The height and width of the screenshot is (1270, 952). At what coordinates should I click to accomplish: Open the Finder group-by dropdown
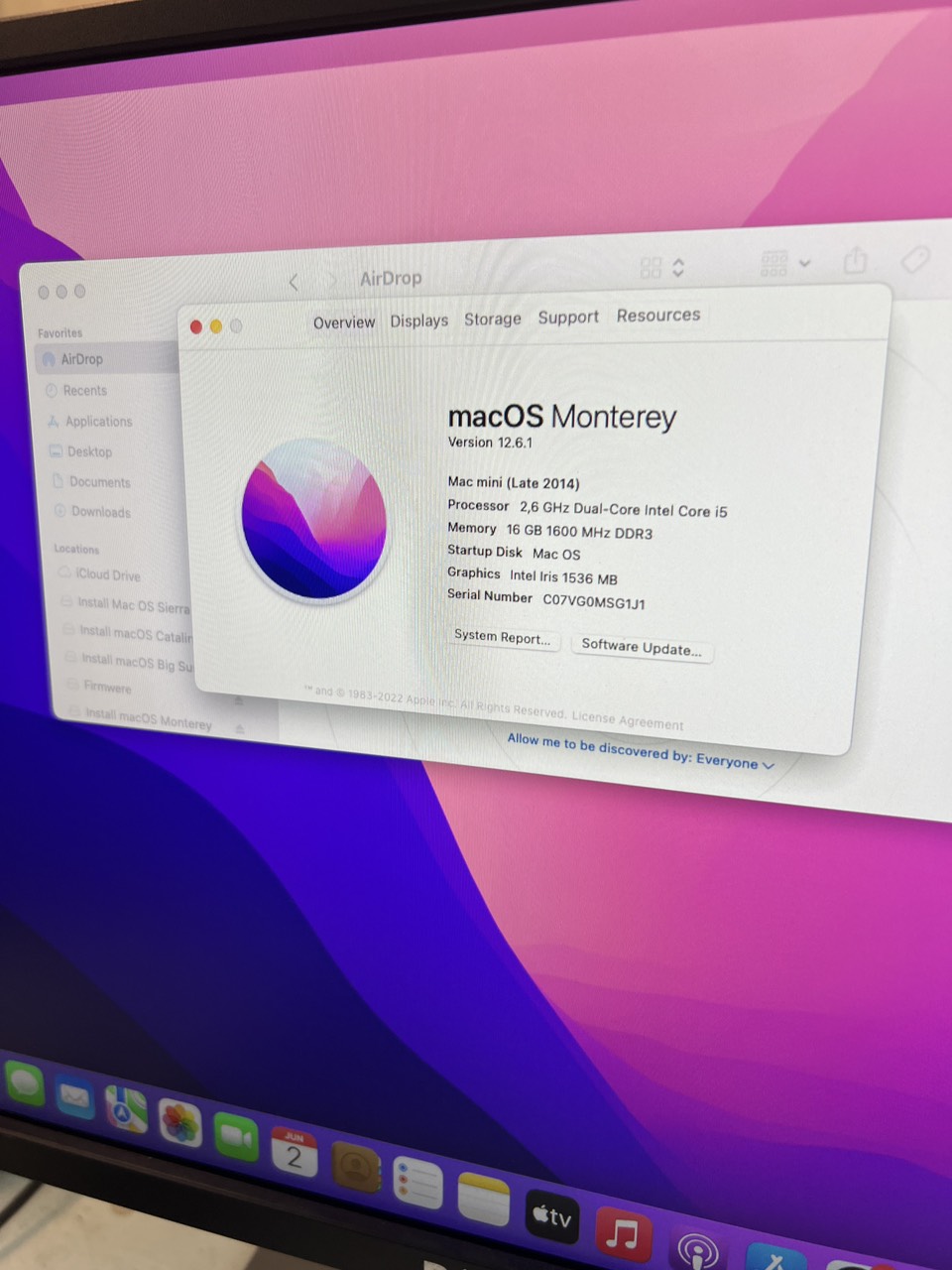784,263
